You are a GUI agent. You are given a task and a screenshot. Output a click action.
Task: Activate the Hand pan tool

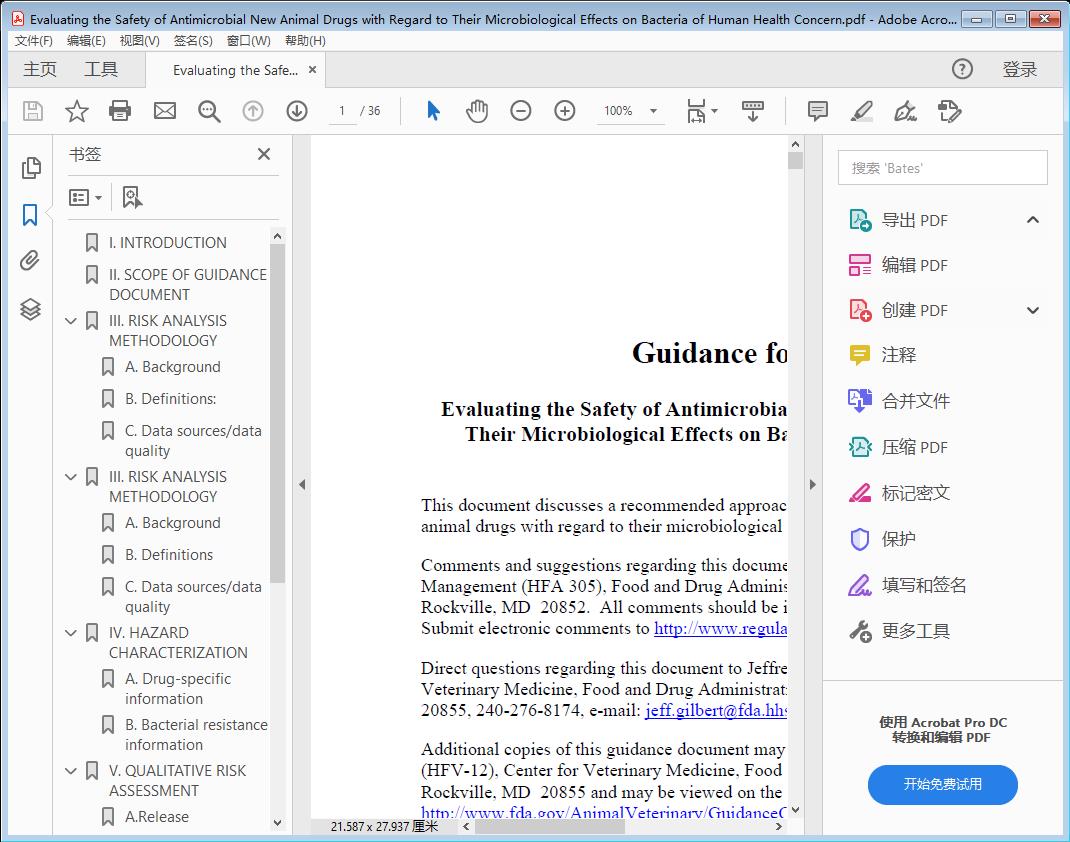tap(477, 111)
